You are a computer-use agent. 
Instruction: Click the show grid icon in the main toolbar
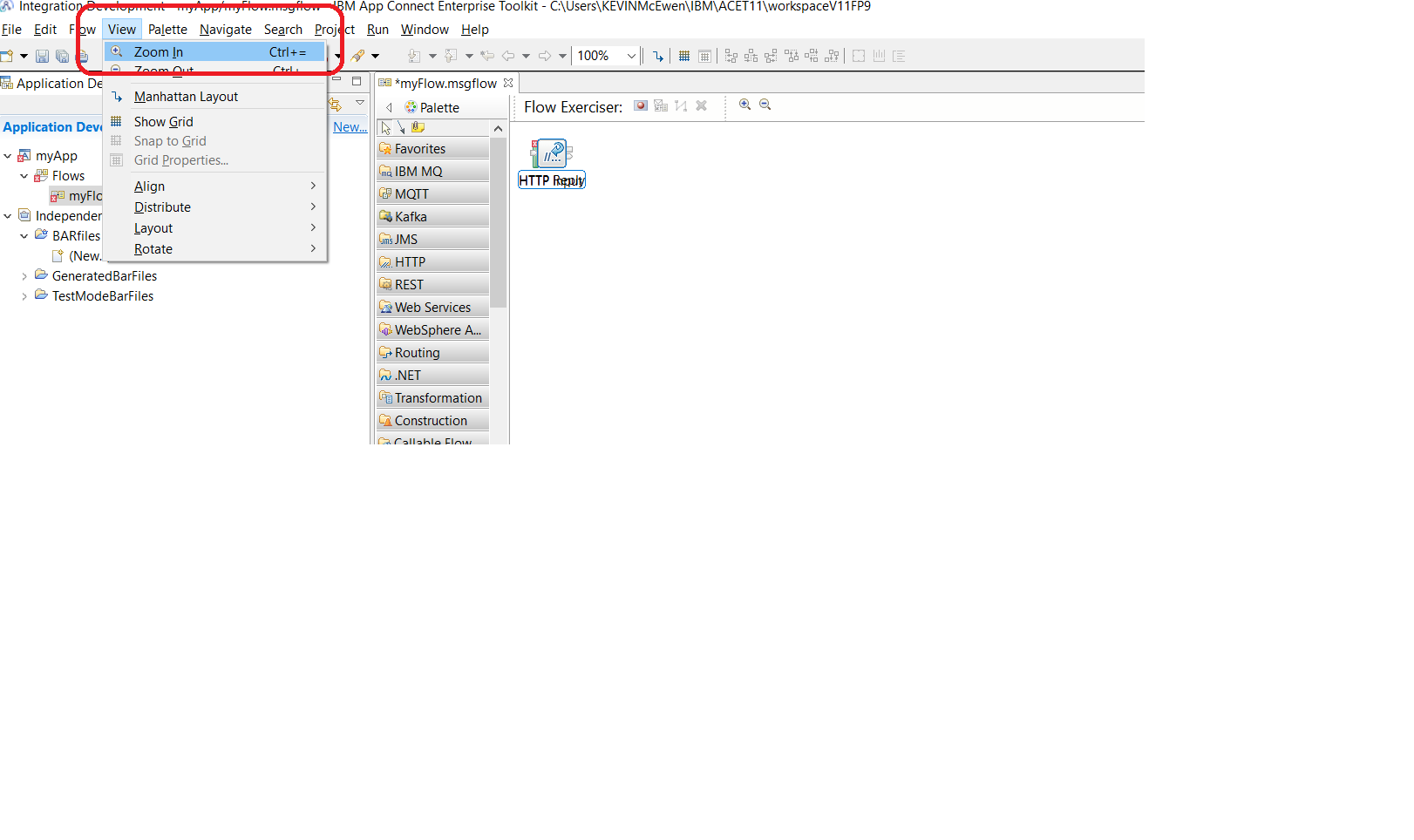pos(684,57)
